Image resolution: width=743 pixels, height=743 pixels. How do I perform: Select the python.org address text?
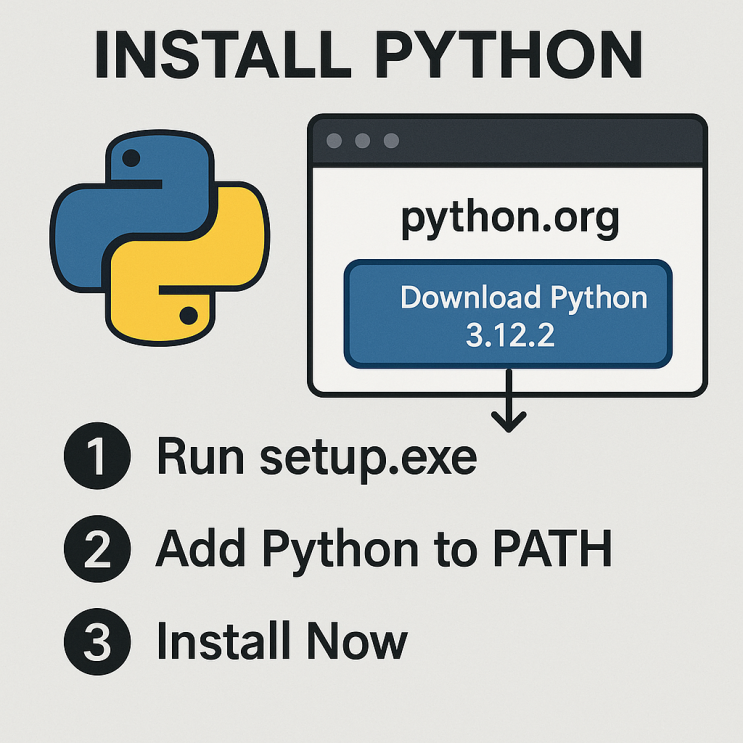pos(510,218)
